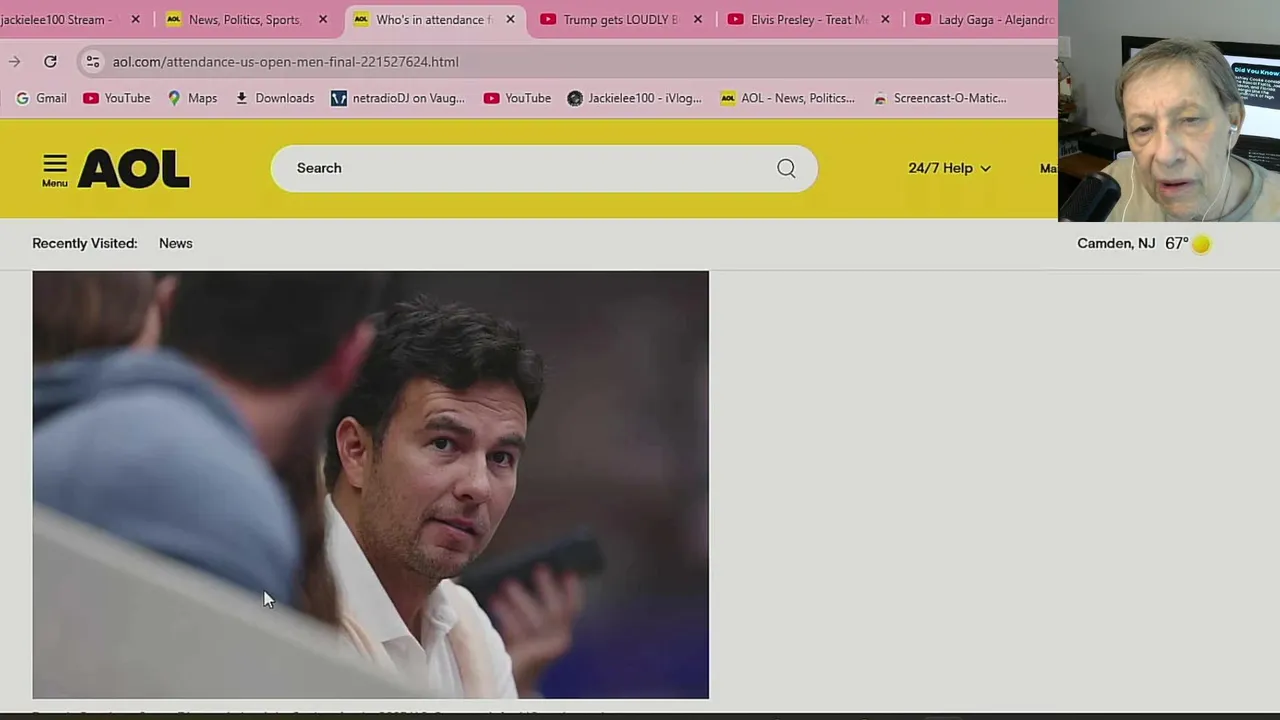
Task: Click the AOL logo
Action: tap(134, 169)
